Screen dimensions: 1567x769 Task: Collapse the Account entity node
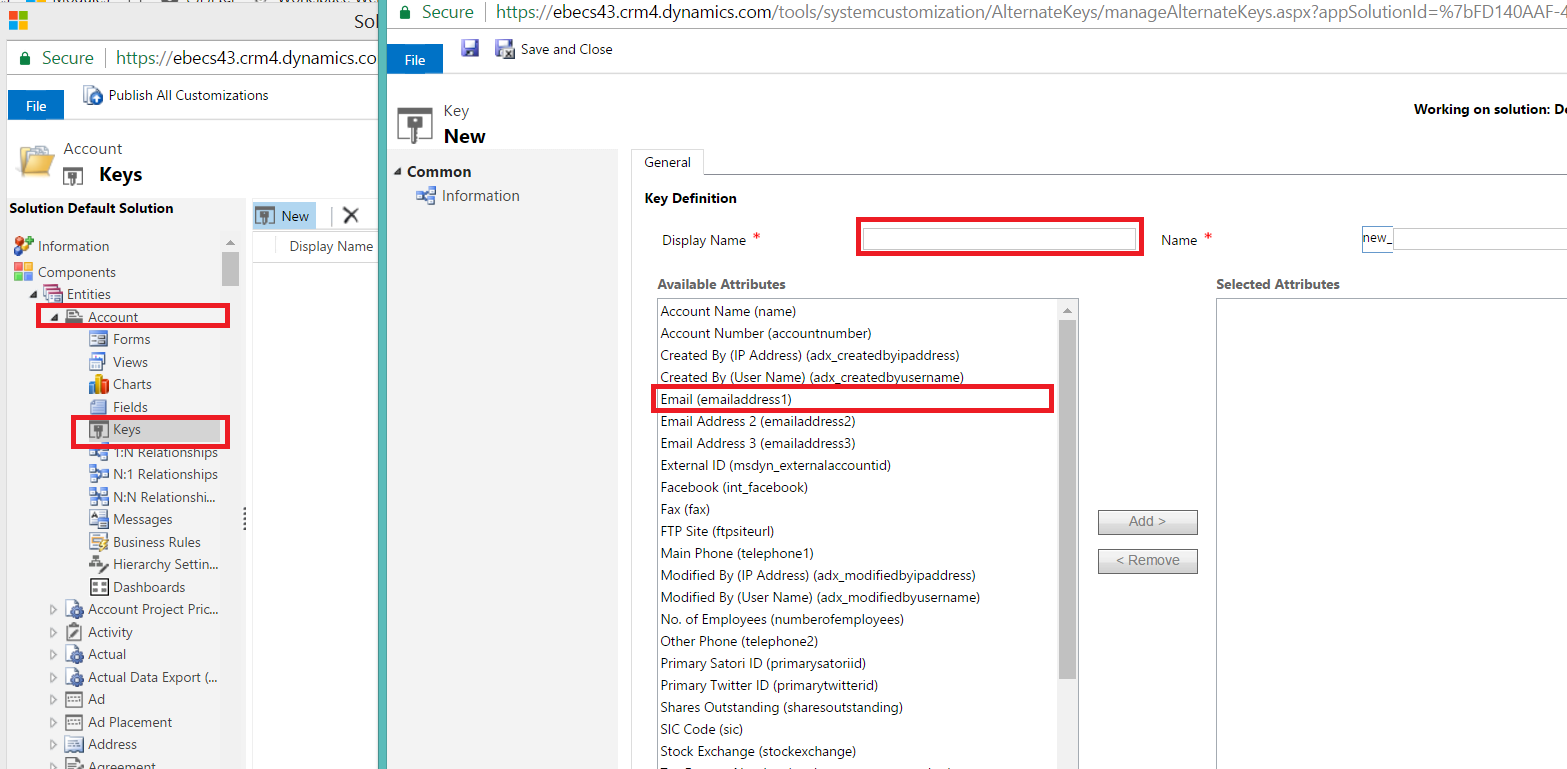point(55,317)
